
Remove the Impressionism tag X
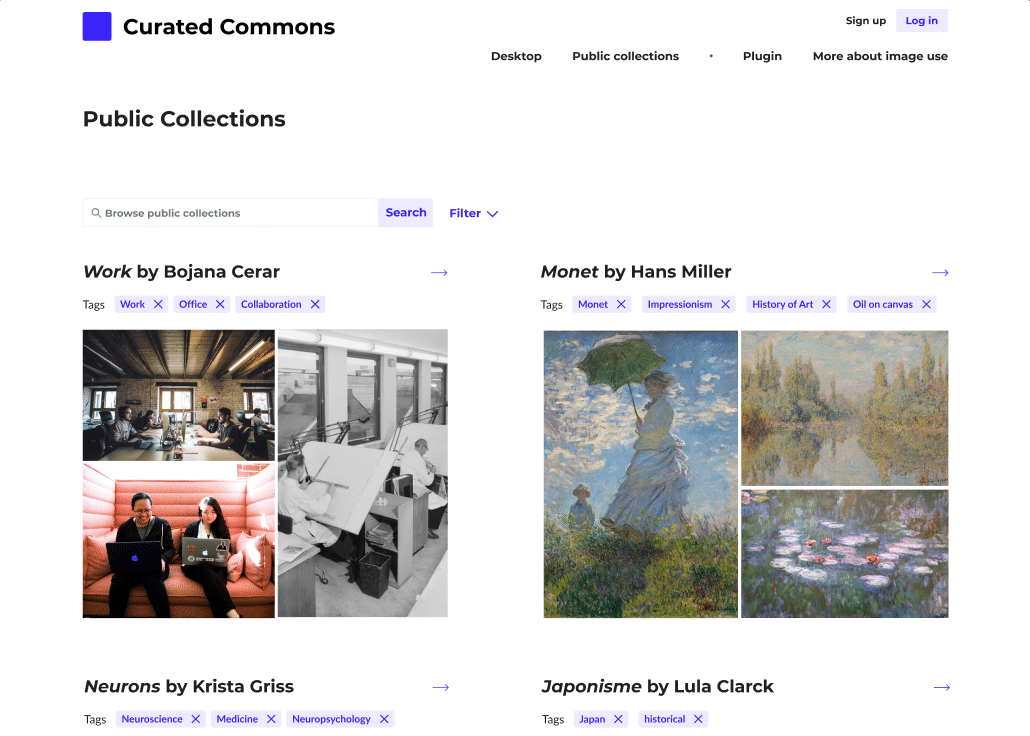(726, 304)
